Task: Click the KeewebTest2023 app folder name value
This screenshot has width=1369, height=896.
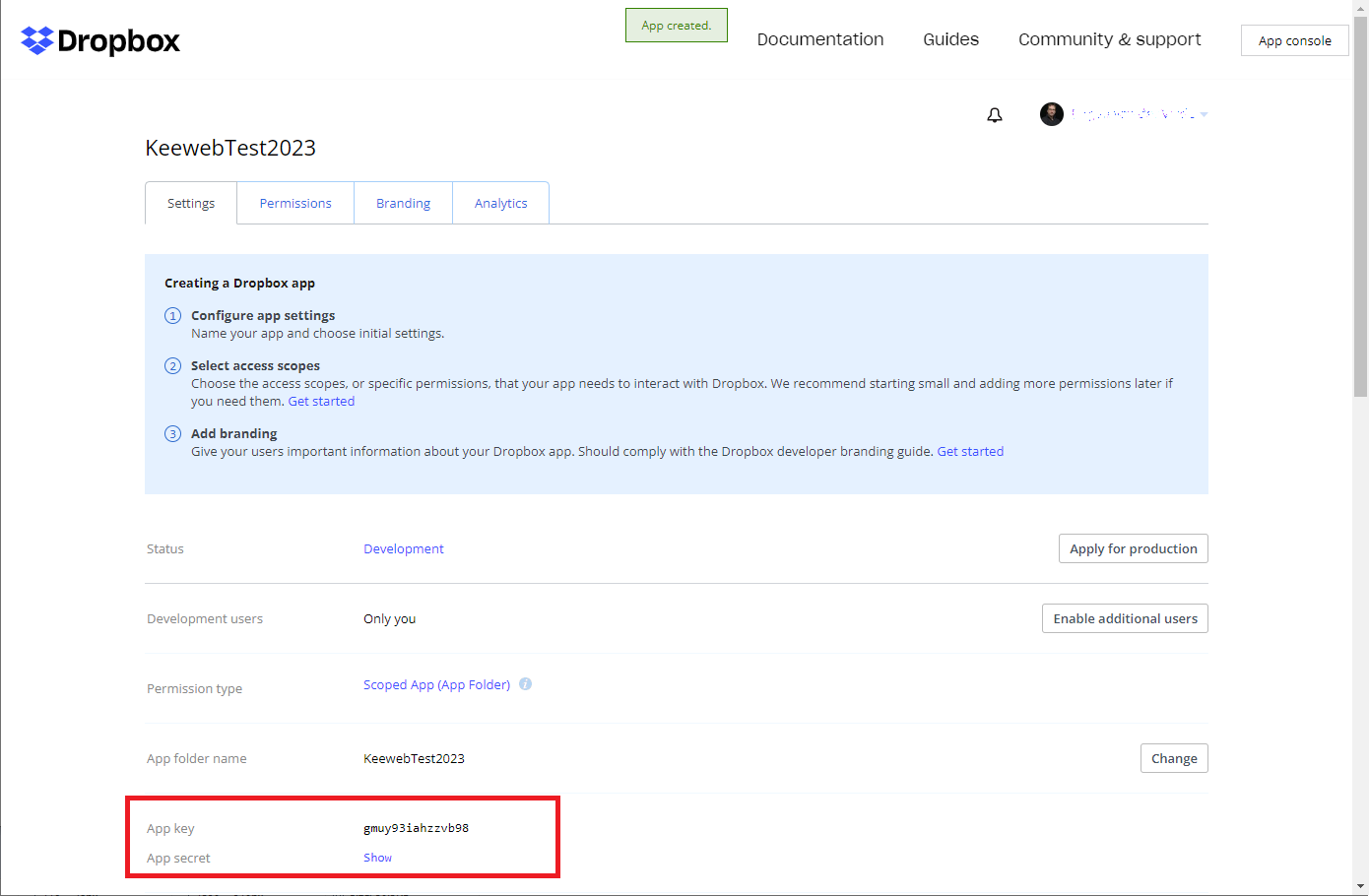Action: tap(414, 758)
